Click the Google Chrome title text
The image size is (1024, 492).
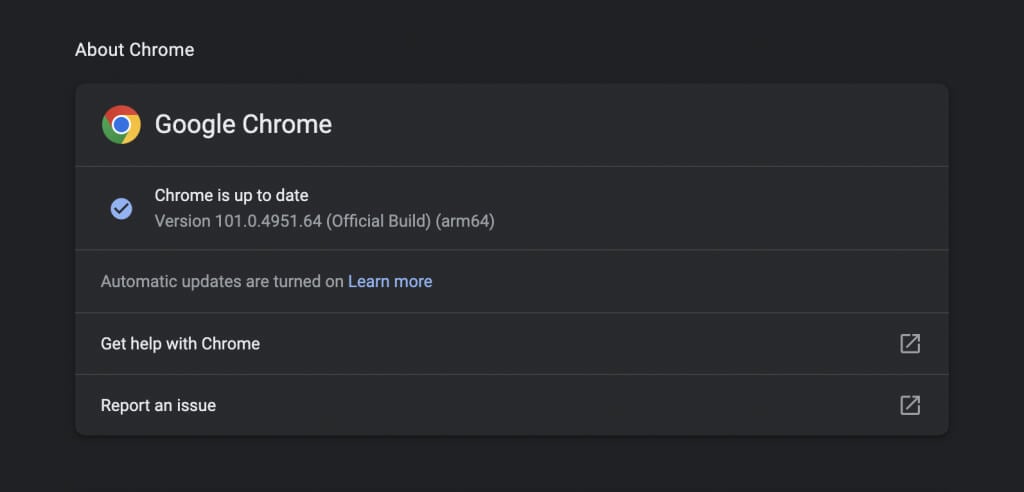[x=243, y=125]
